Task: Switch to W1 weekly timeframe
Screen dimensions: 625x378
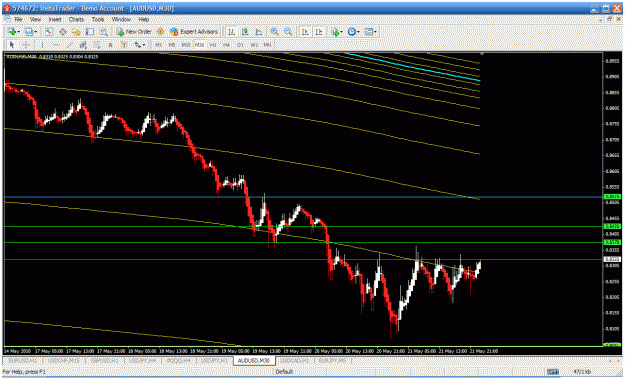Action: coord(254,45)
